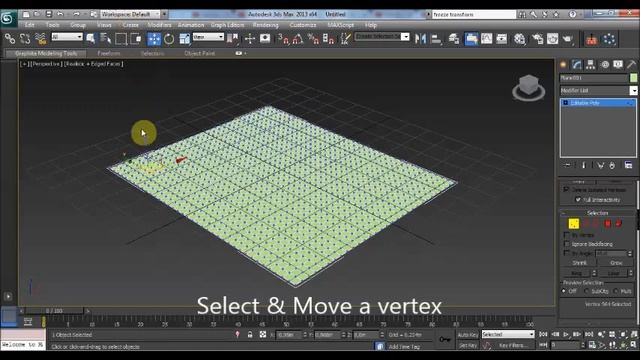This screenshot has width=640, height=360.
Task: Click the Bind to Space Warp tool
Action: tap(40, 39)
